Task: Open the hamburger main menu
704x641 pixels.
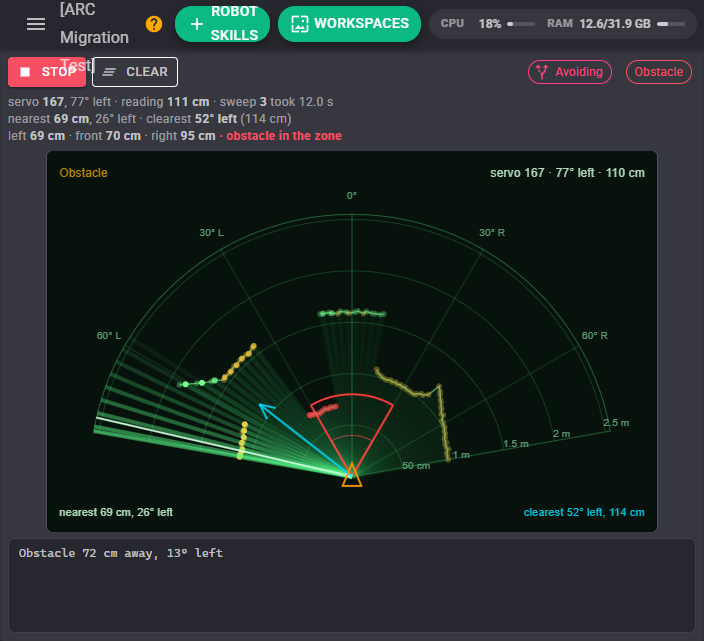Action: click(36, 24)
